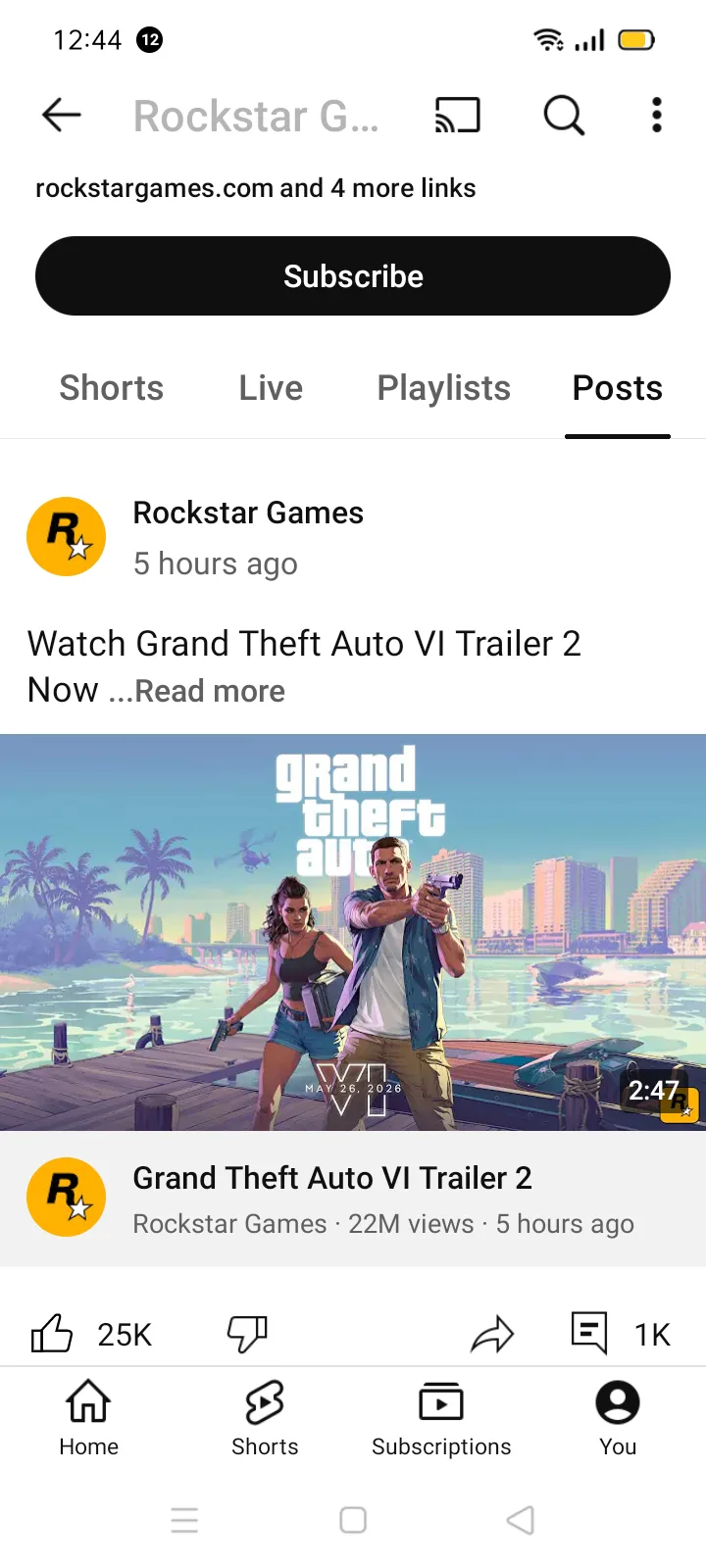Expand the post with Read more
The width and height of the screenshot is (706, 1568).
tap(210, 691)
